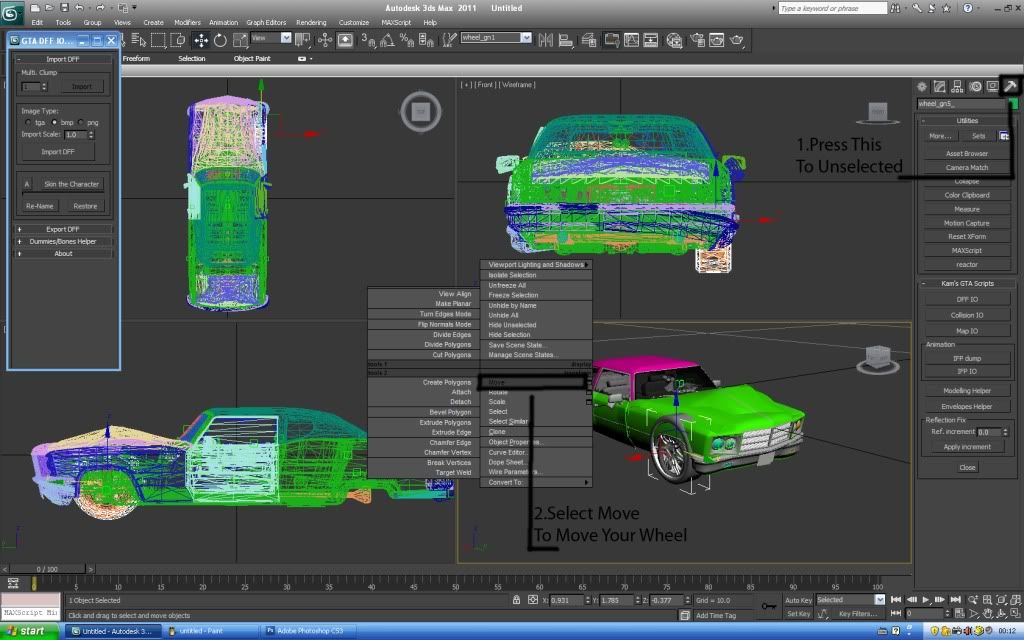Click the 0 / 100 time slider

[x=47, y=569]
